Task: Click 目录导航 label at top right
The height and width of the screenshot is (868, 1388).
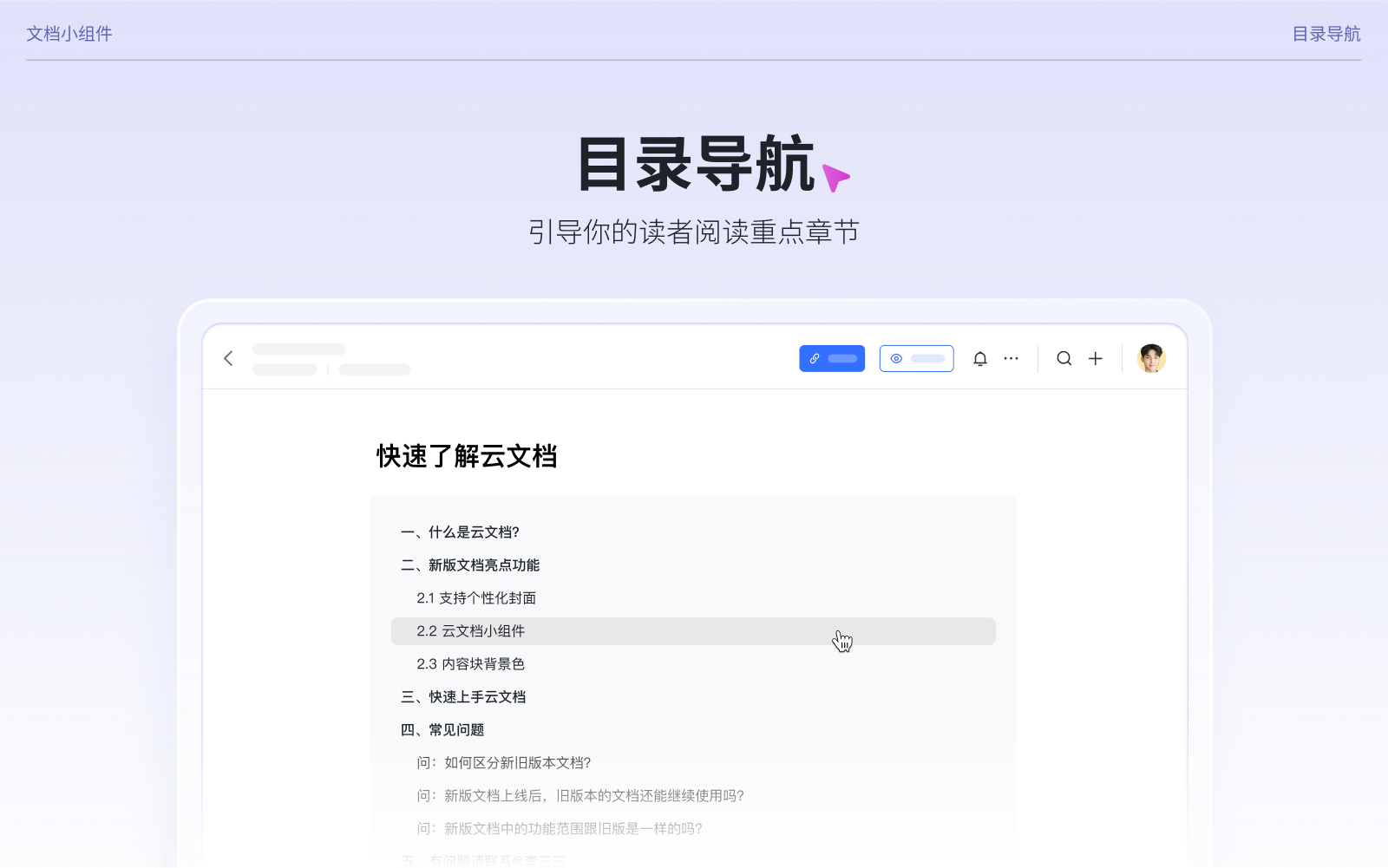Action: tap(1326, 34)
